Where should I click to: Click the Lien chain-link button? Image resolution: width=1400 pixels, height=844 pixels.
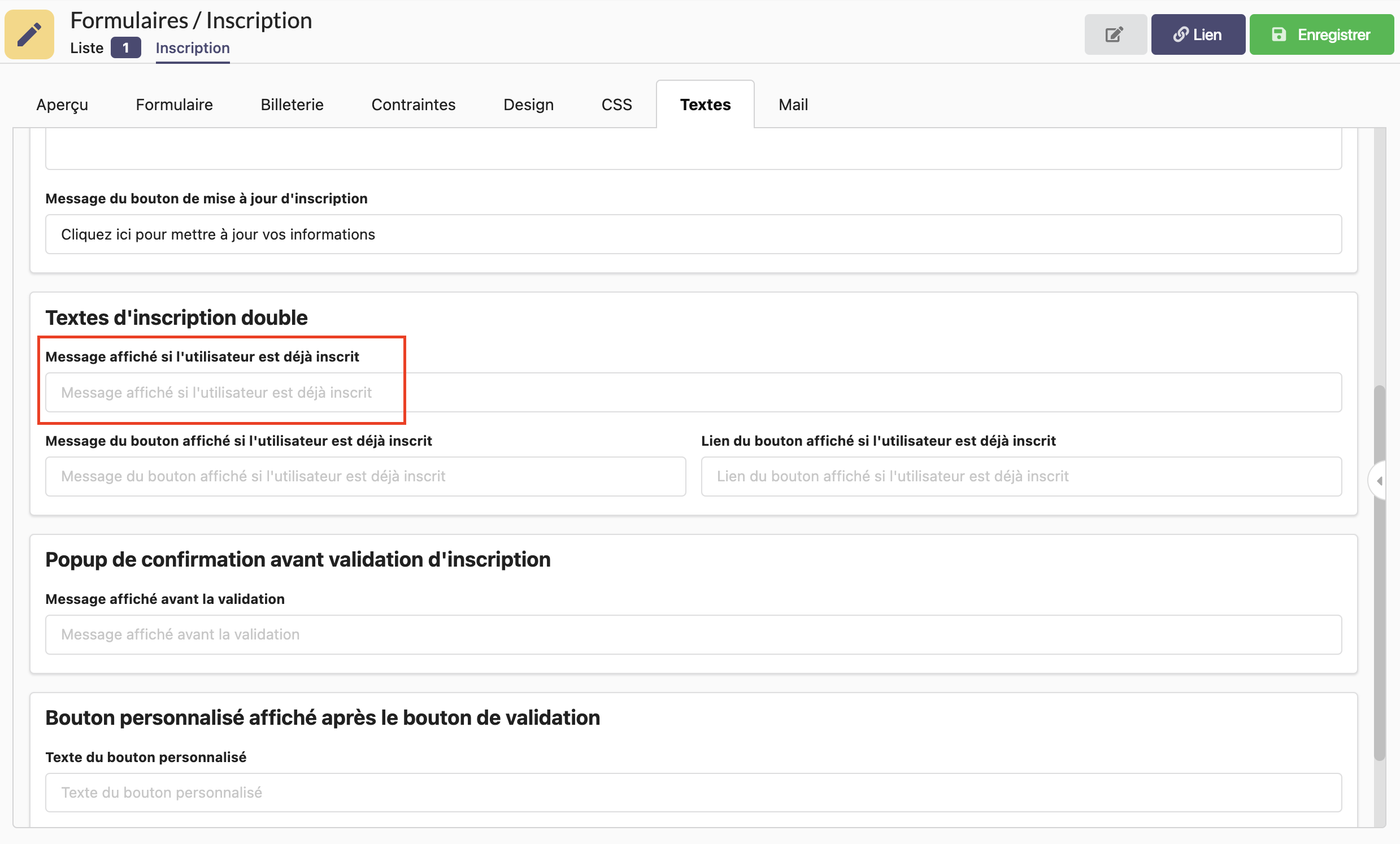tap(1198, 34)
